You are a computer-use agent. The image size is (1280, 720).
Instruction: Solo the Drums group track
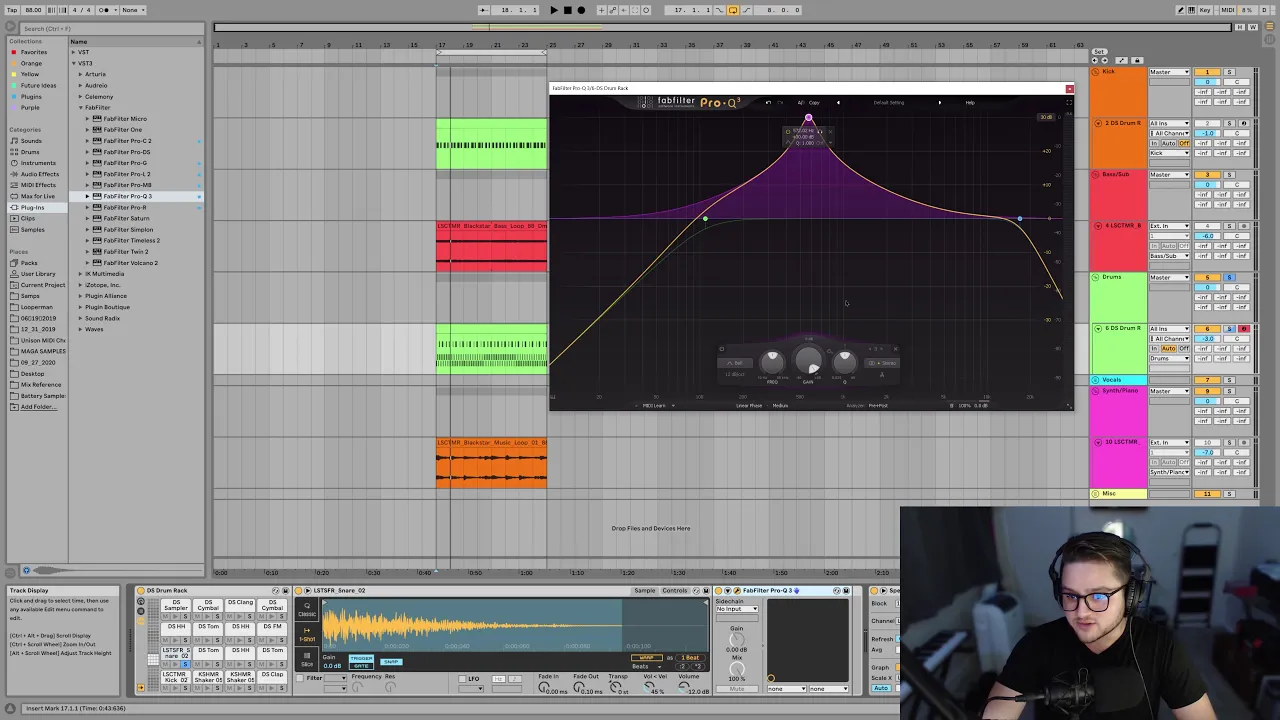pyautogui.click(x=1229, y=278)
